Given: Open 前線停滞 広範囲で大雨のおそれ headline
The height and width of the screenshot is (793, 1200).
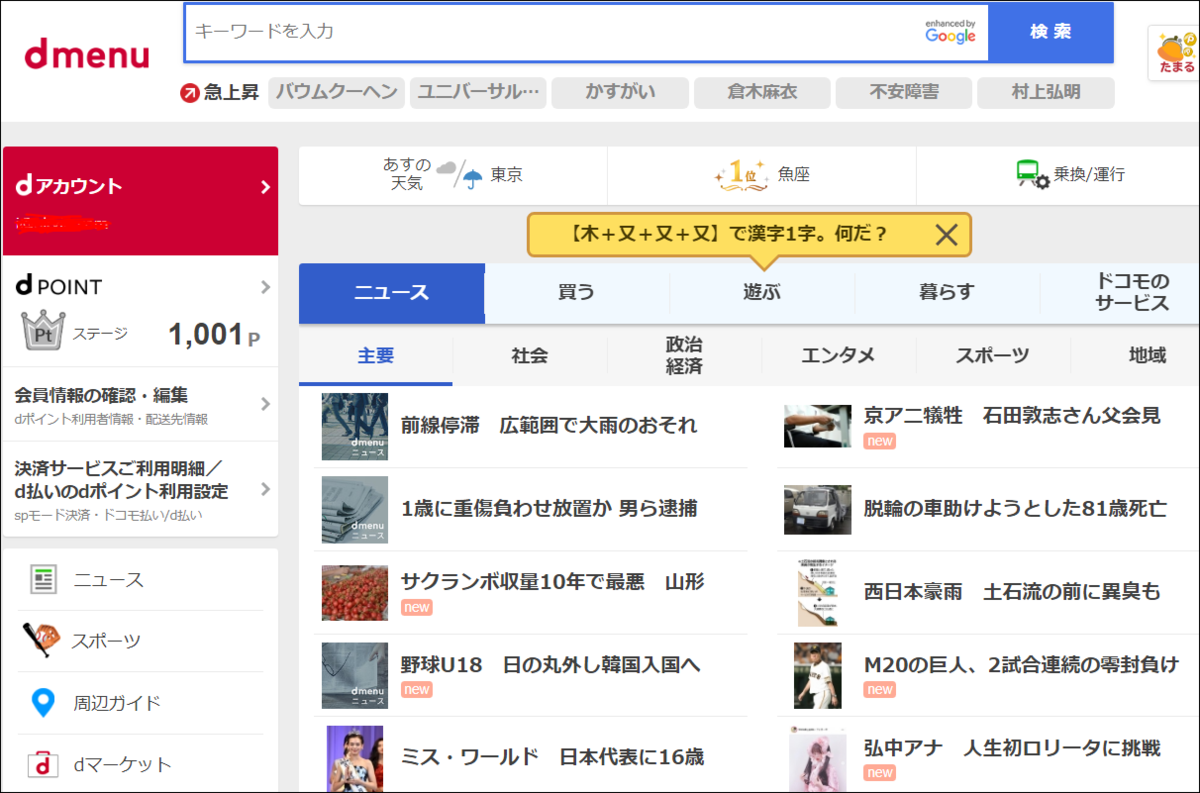Looking at the screenshot, I should [549, 425].
